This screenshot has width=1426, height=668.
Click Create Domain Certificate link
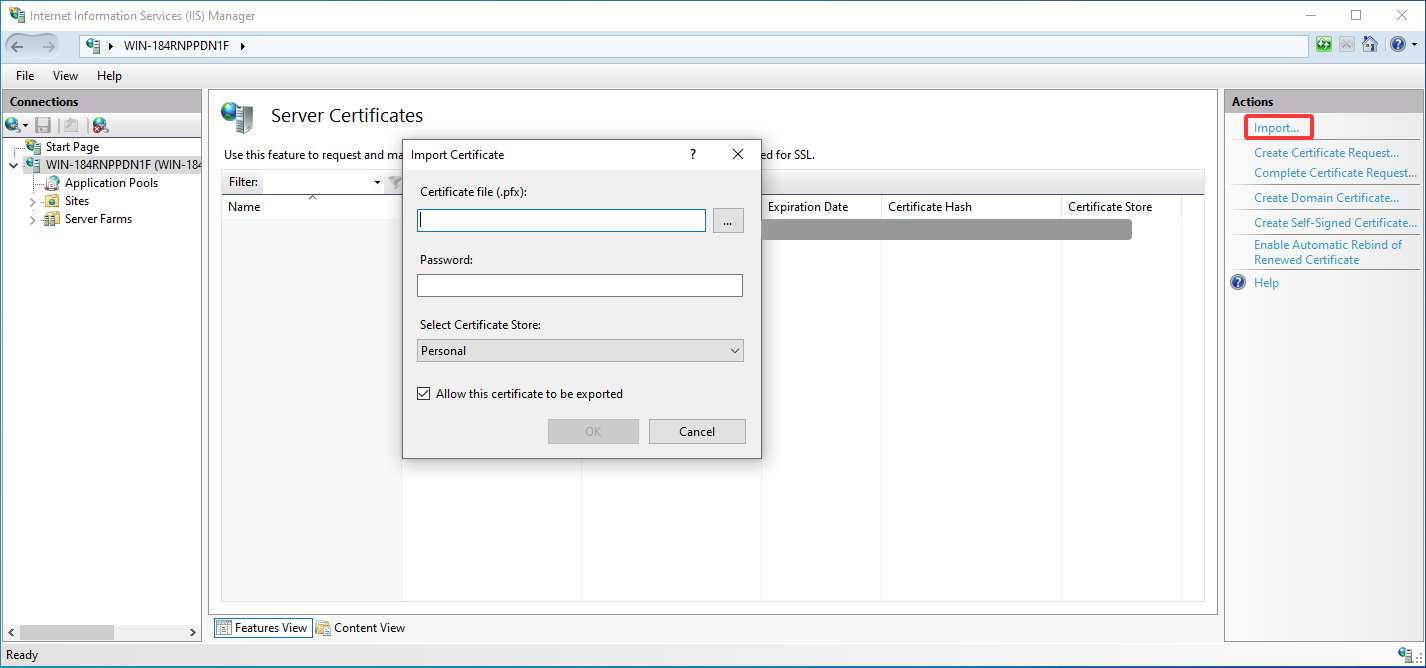[x=1326, y=198]
